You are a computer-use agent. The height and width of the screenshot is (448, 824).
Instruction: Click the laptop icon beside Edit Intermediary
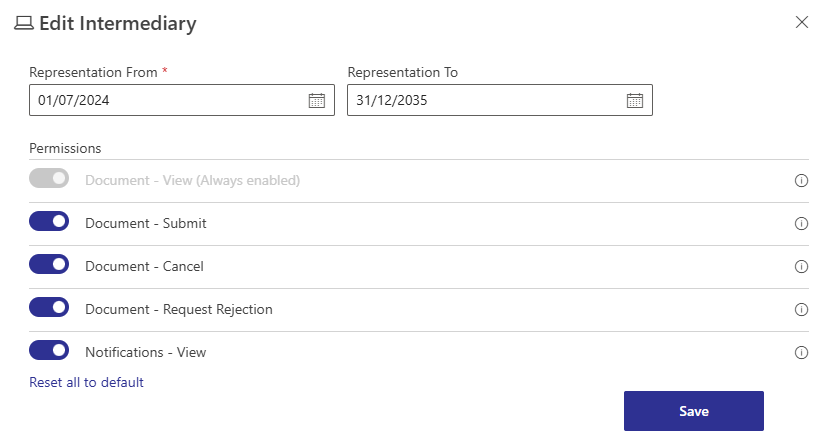[x=24, y=23]
